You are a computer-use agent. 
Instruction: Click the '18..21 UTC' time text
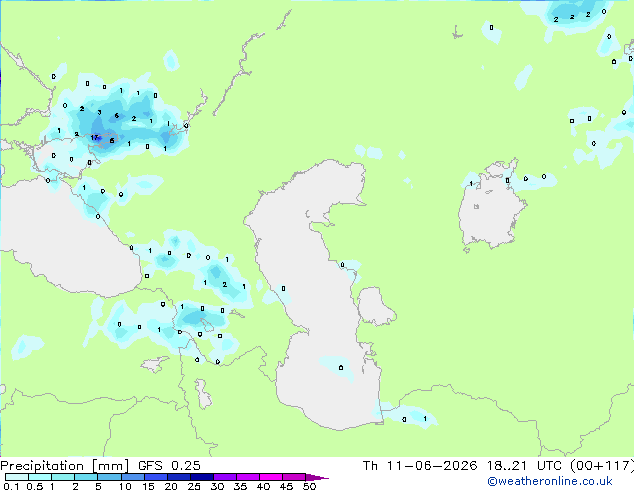(526, 466)
